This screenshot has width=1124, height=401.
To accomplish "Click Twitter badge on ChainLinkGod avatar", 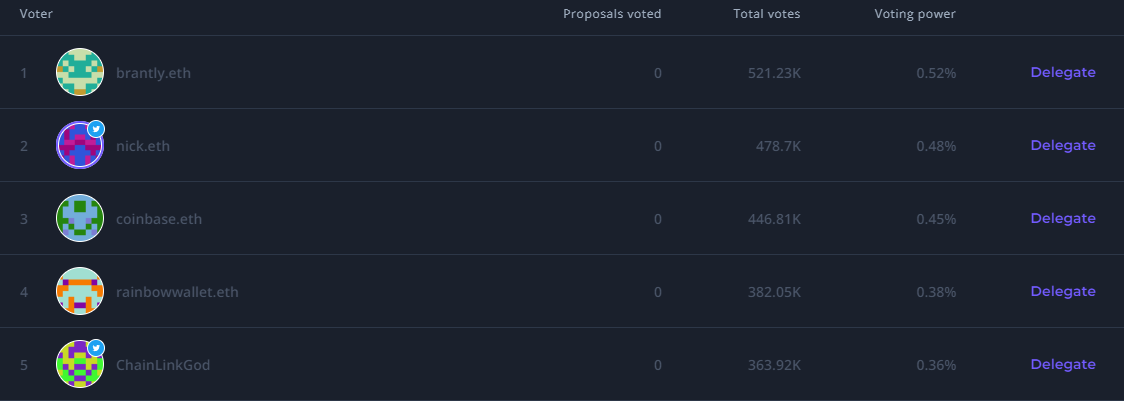I will [x=96, y=349].
